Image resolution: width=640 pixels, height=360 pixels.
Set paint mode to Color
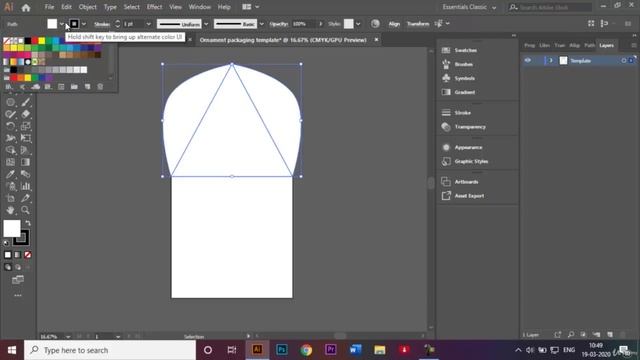(8, 255)
